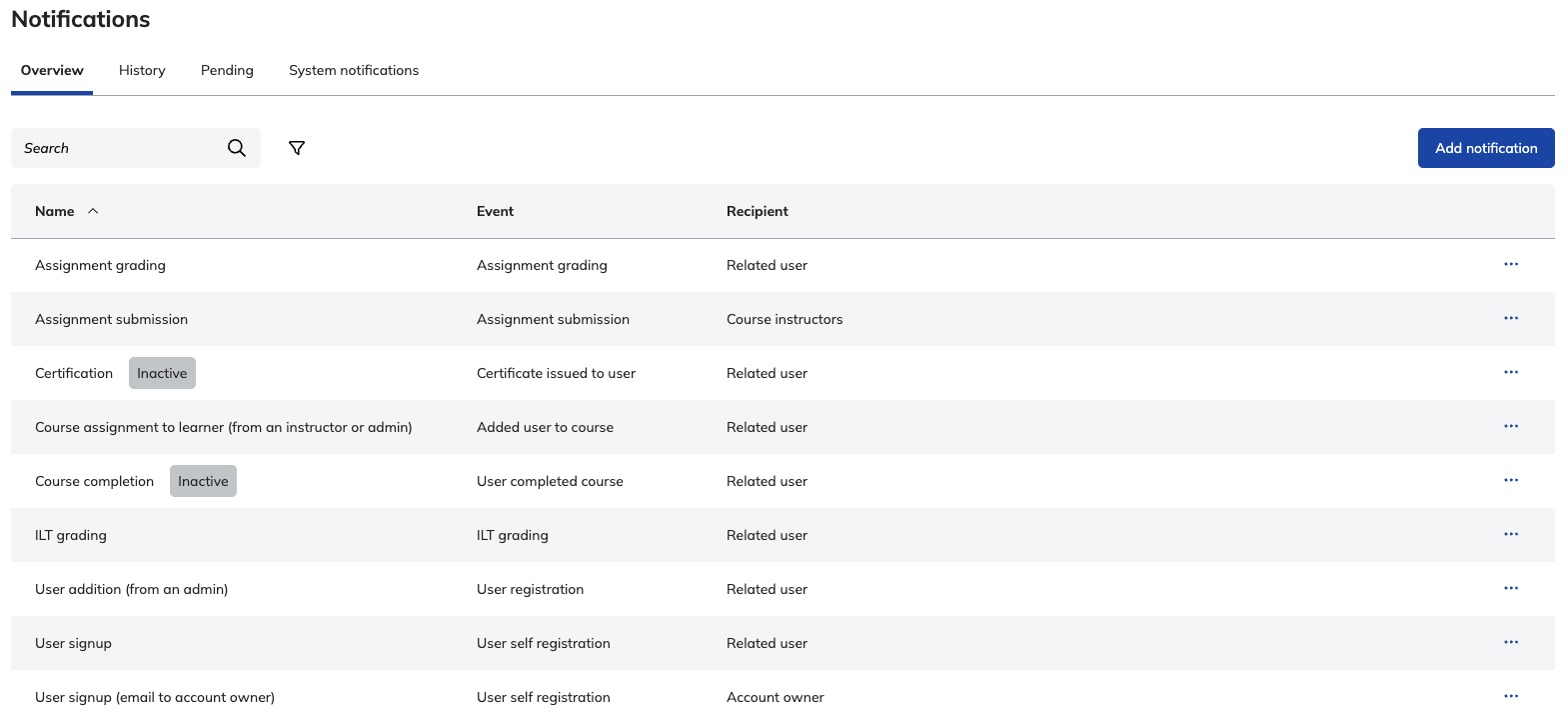The height and width of the screenshot is (725, 1568).
Task: Click the Notifications page heading
Action: (81, 19)
